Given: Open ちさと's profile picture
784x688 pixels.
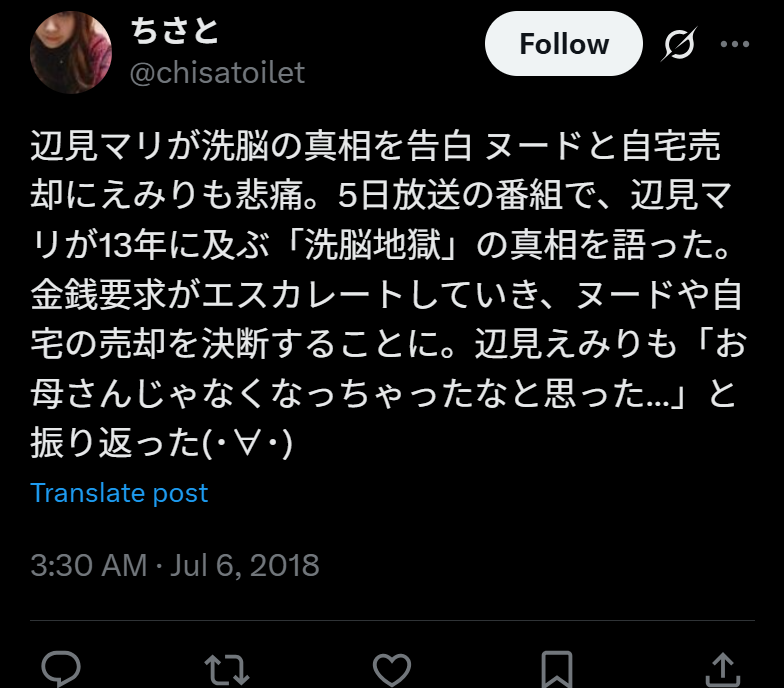Looking at the screenshot, I should (71, 52).
